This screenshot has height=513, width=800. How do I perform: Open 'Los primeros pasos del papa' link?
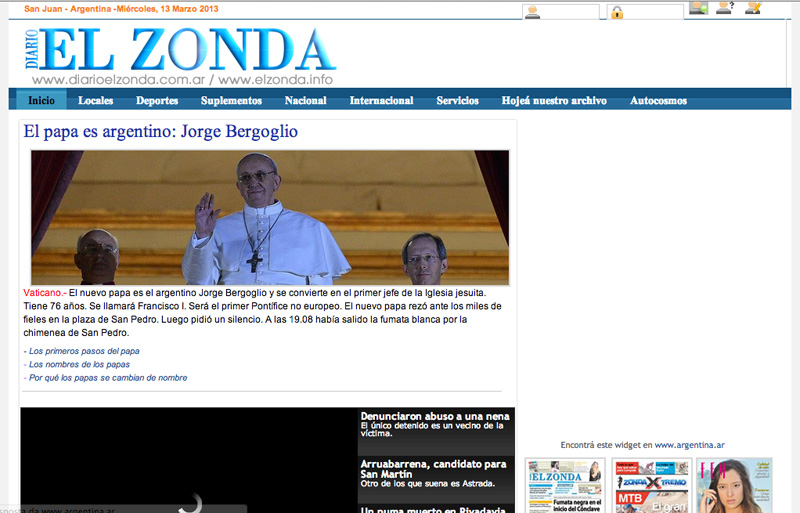pos(84,351)
